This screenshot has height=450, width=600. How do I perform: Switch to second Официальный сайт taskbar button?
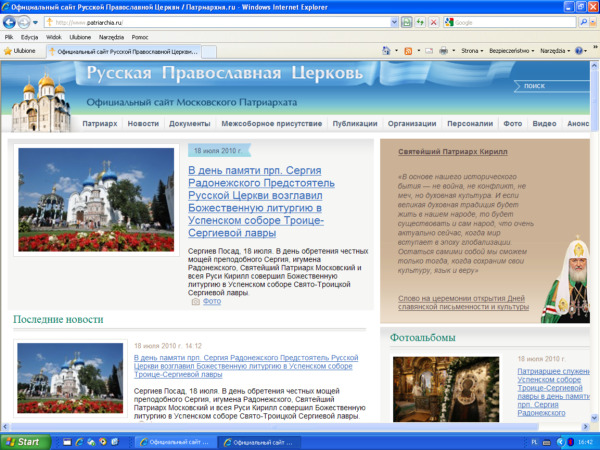[x=259, y=442]
